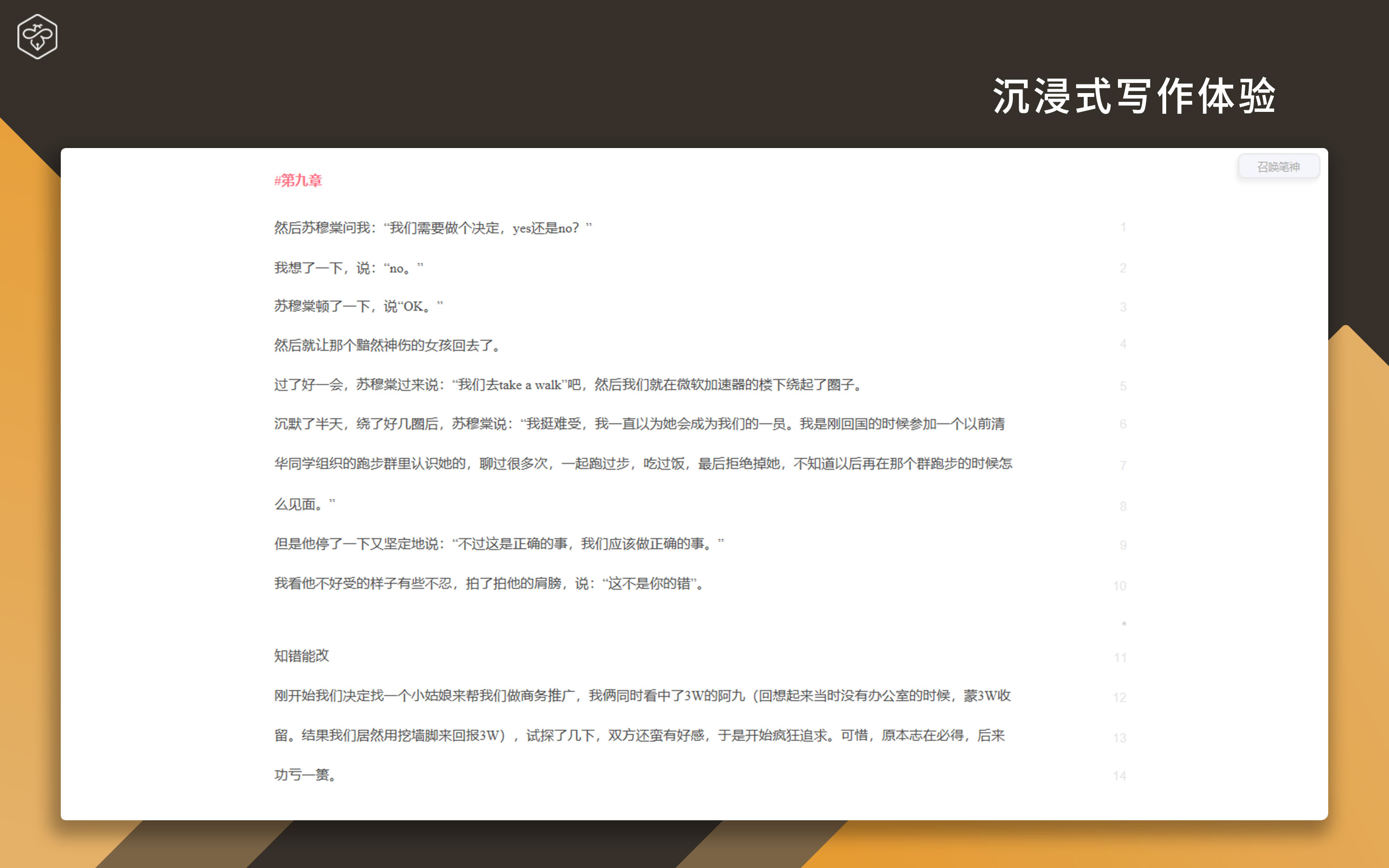
Task: Click the line starting 然后苏穆棠问我
Action: tap(433, 228)
